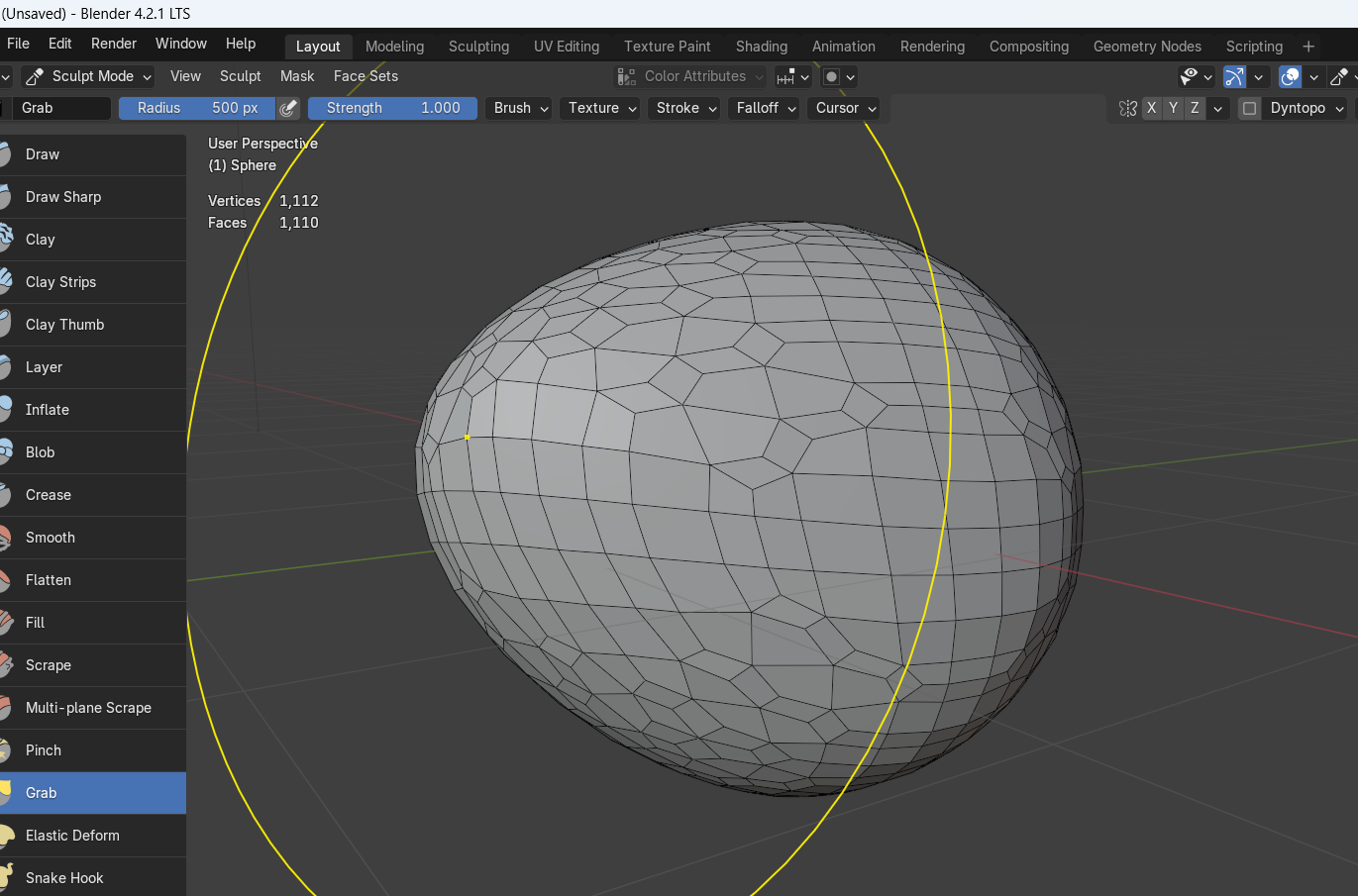
Task: Select the Pinch brush icon
Action: (5, 750)
